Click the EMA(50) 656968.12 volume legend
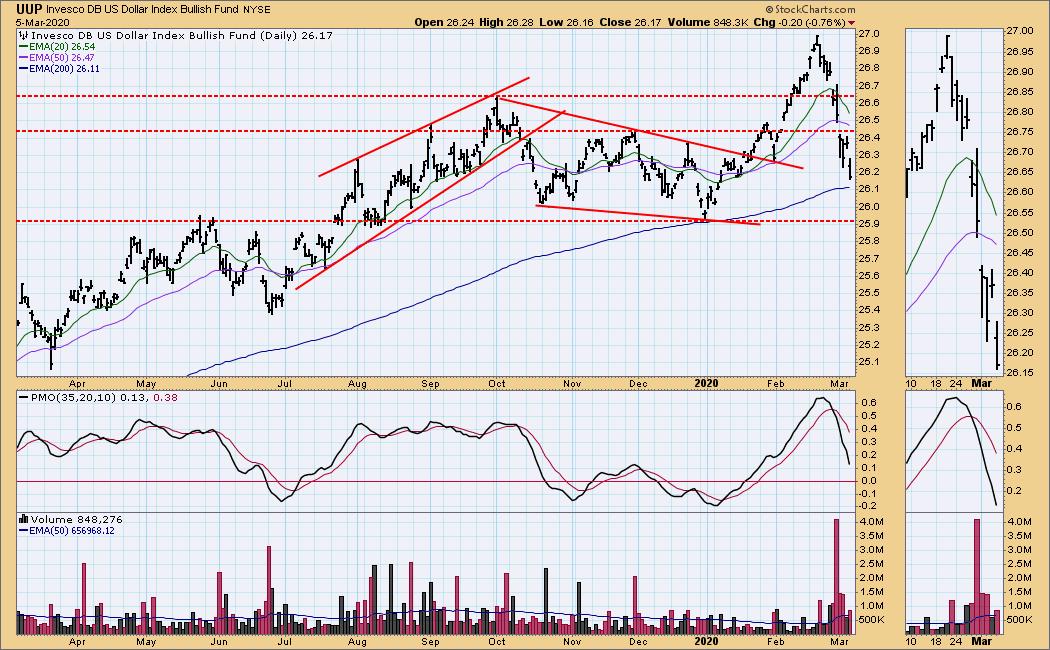The image size is (1050, 650). click(67, 530)
